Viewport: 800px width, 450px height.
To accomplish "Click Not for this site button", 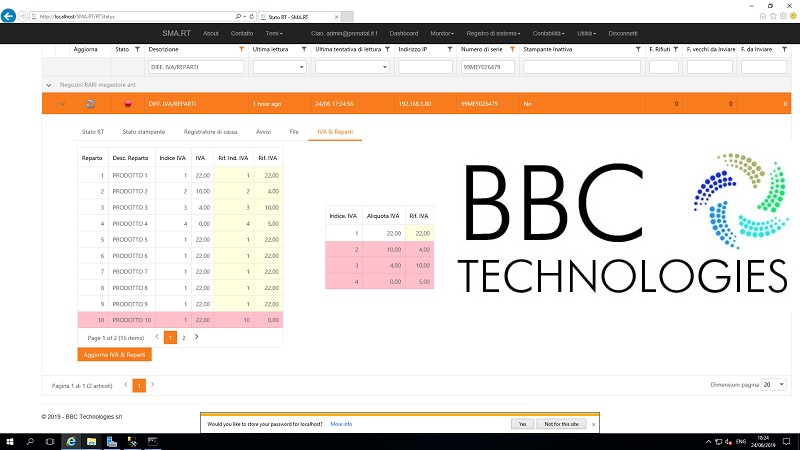I will 561,424.
